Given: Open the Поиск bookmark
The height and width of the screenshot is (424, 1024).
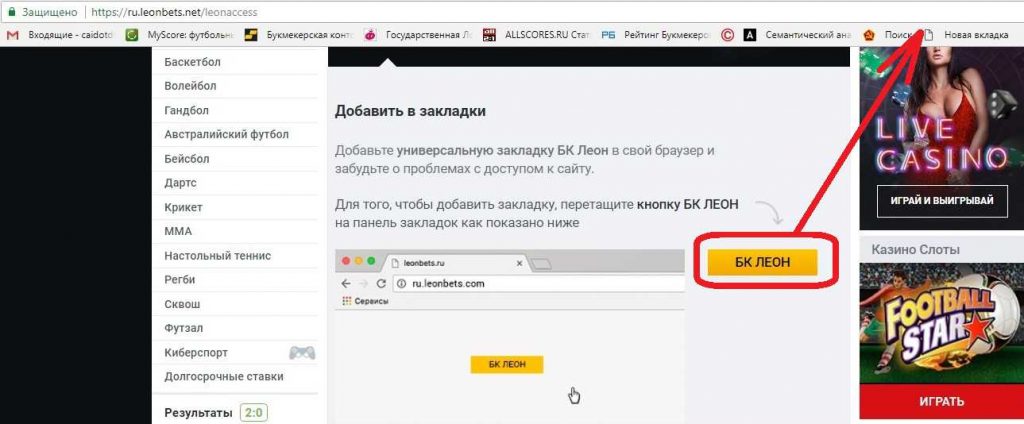Looking at the screenshot, I should 888,35.
